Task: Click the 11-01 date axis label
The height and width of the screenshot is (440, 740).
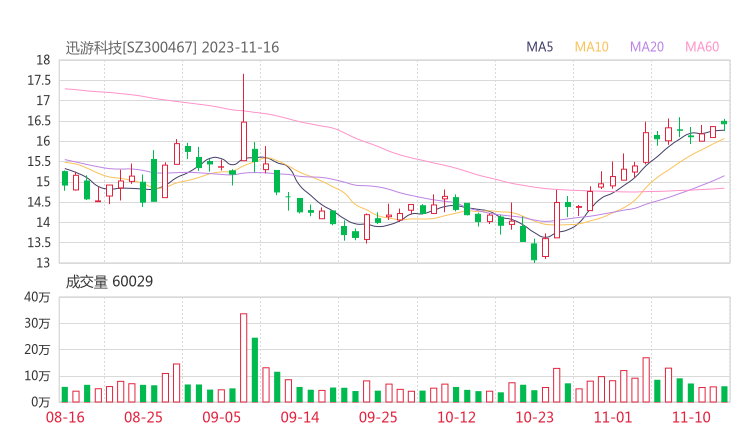Action: 612,417
